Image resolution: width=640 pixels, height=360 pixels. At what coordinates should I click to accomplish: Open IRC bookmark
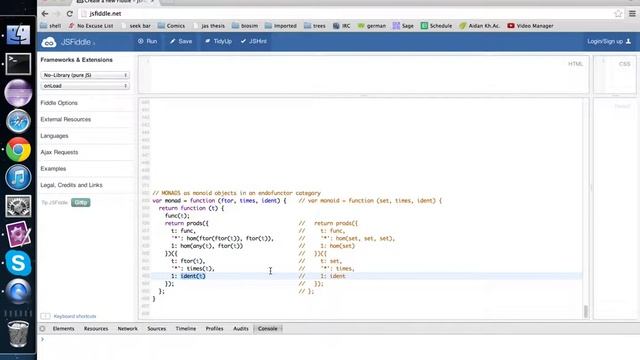point(342,26)
